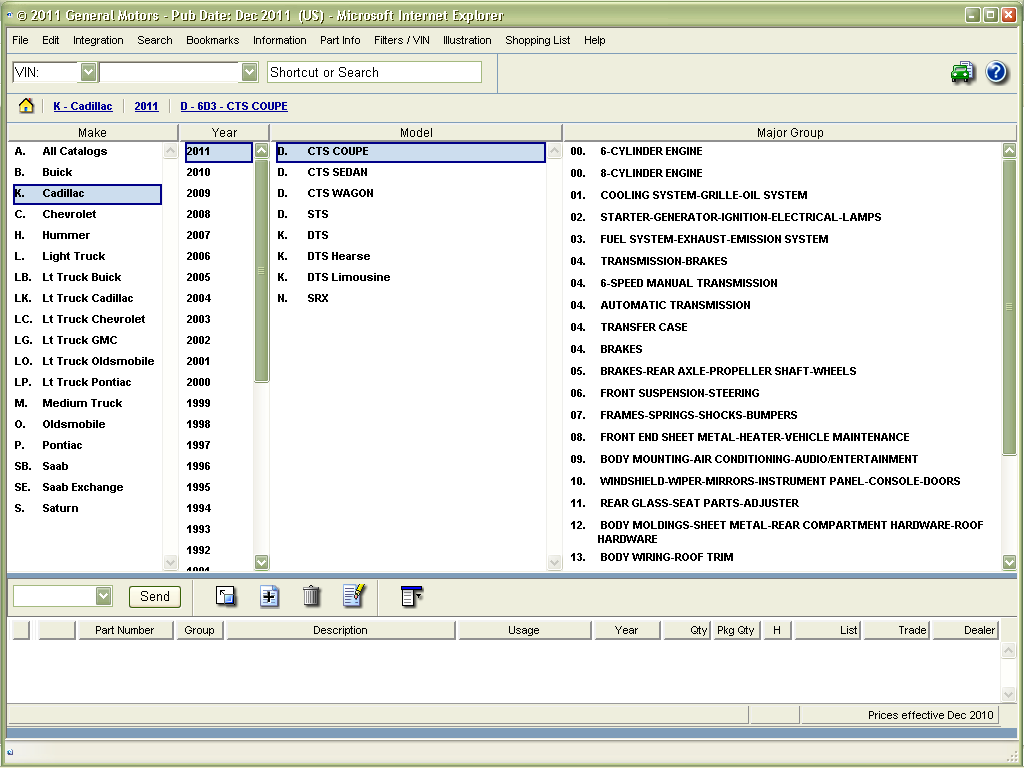Click the Usage column header
This screenshot has height=768, width=1024.
click(524, 630)
